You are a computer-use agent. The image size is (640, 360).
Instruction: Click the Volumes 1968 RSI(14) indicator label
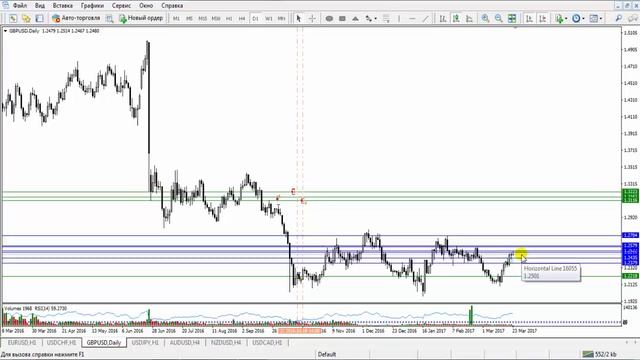coord(35,309)
